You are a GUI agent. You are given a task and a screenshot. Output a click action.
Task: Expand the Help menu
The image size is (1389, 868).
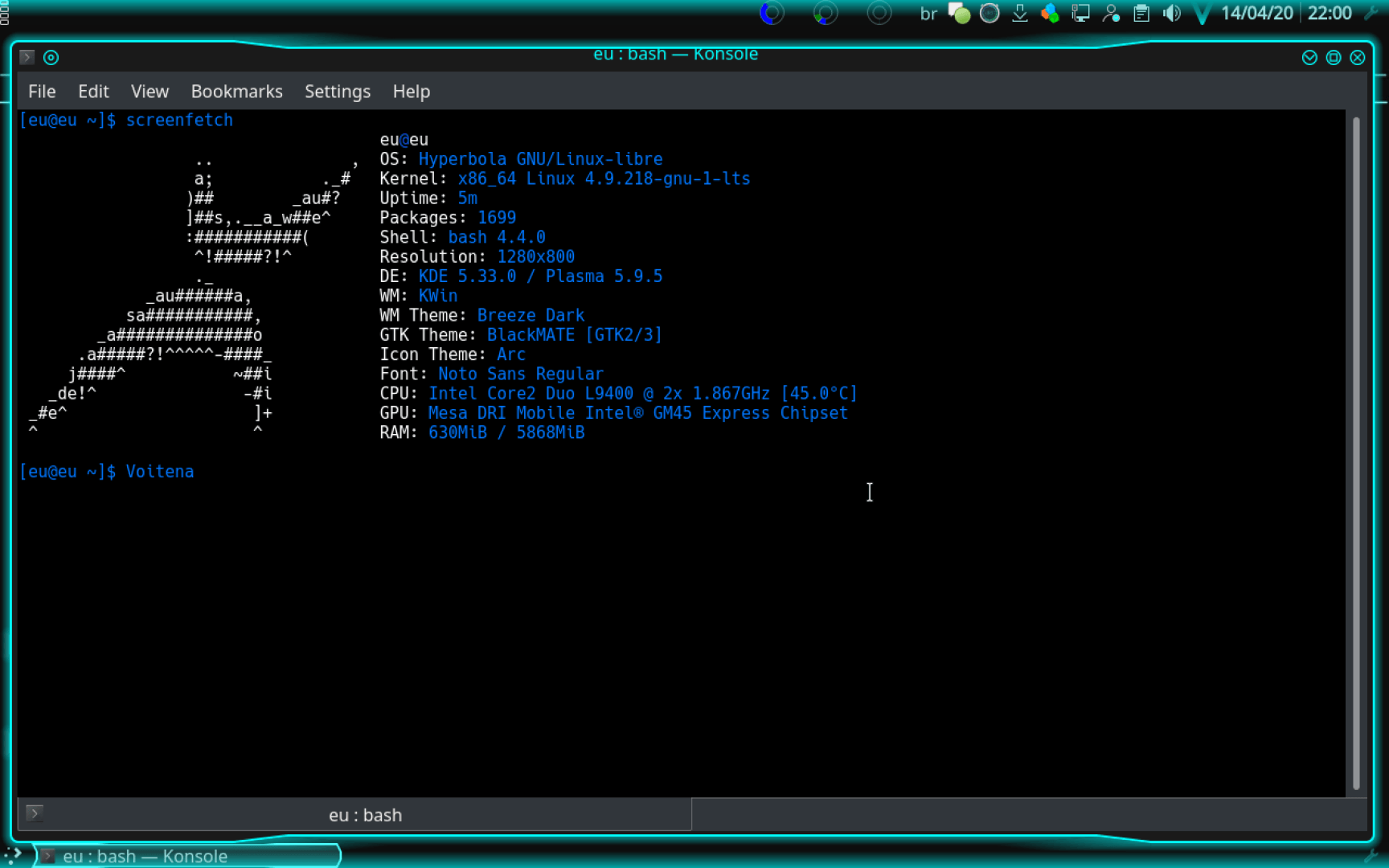coord(411,92)
